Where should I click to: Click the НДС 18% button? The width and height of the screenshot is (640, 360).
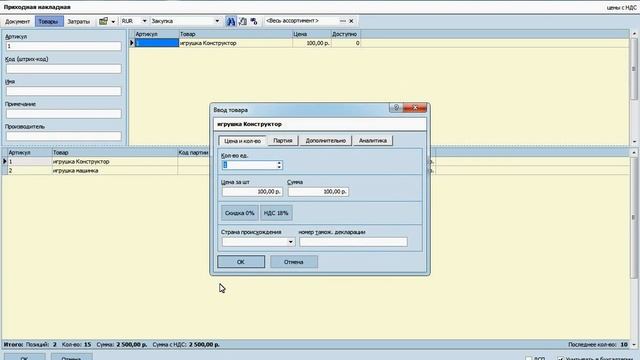[276, 213]
